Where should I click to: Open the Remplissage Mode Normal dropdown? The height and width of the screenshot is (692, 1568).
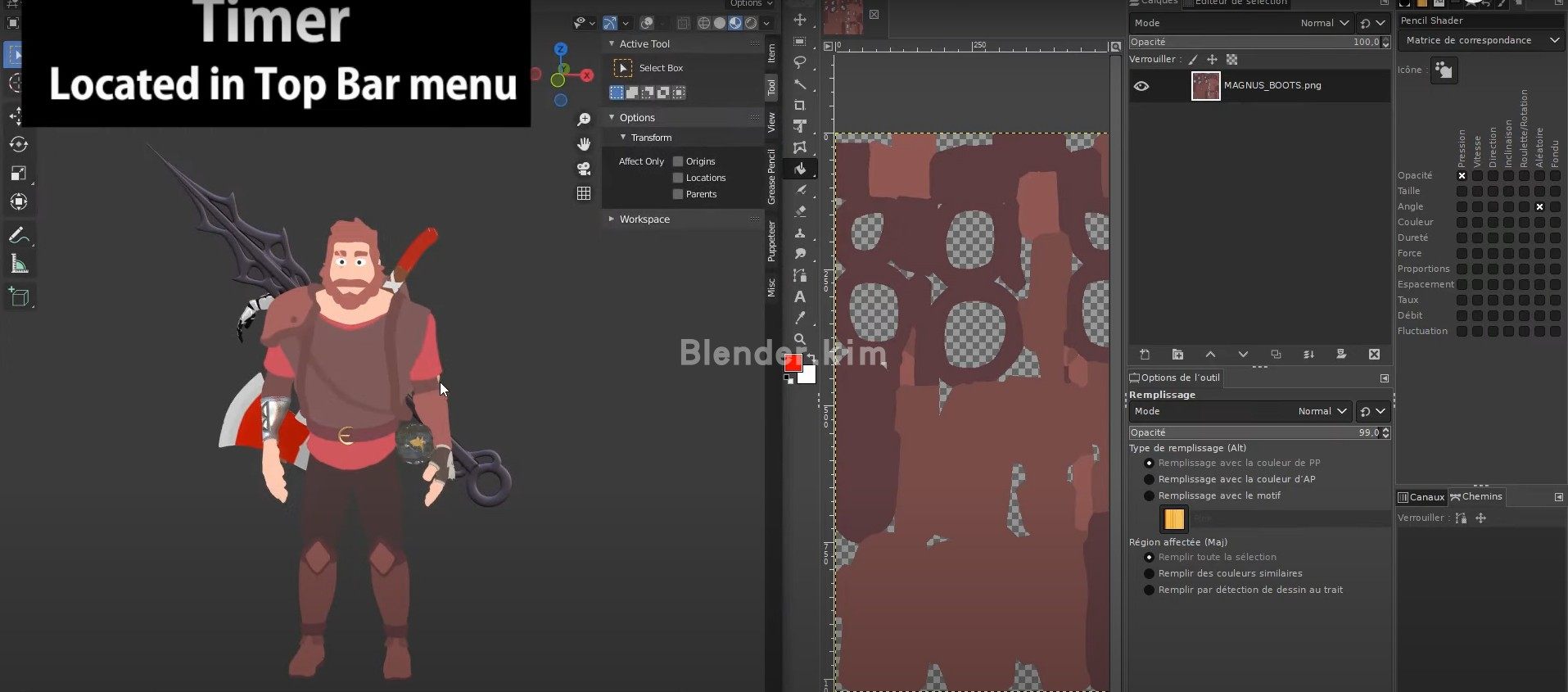(1240, 411)
